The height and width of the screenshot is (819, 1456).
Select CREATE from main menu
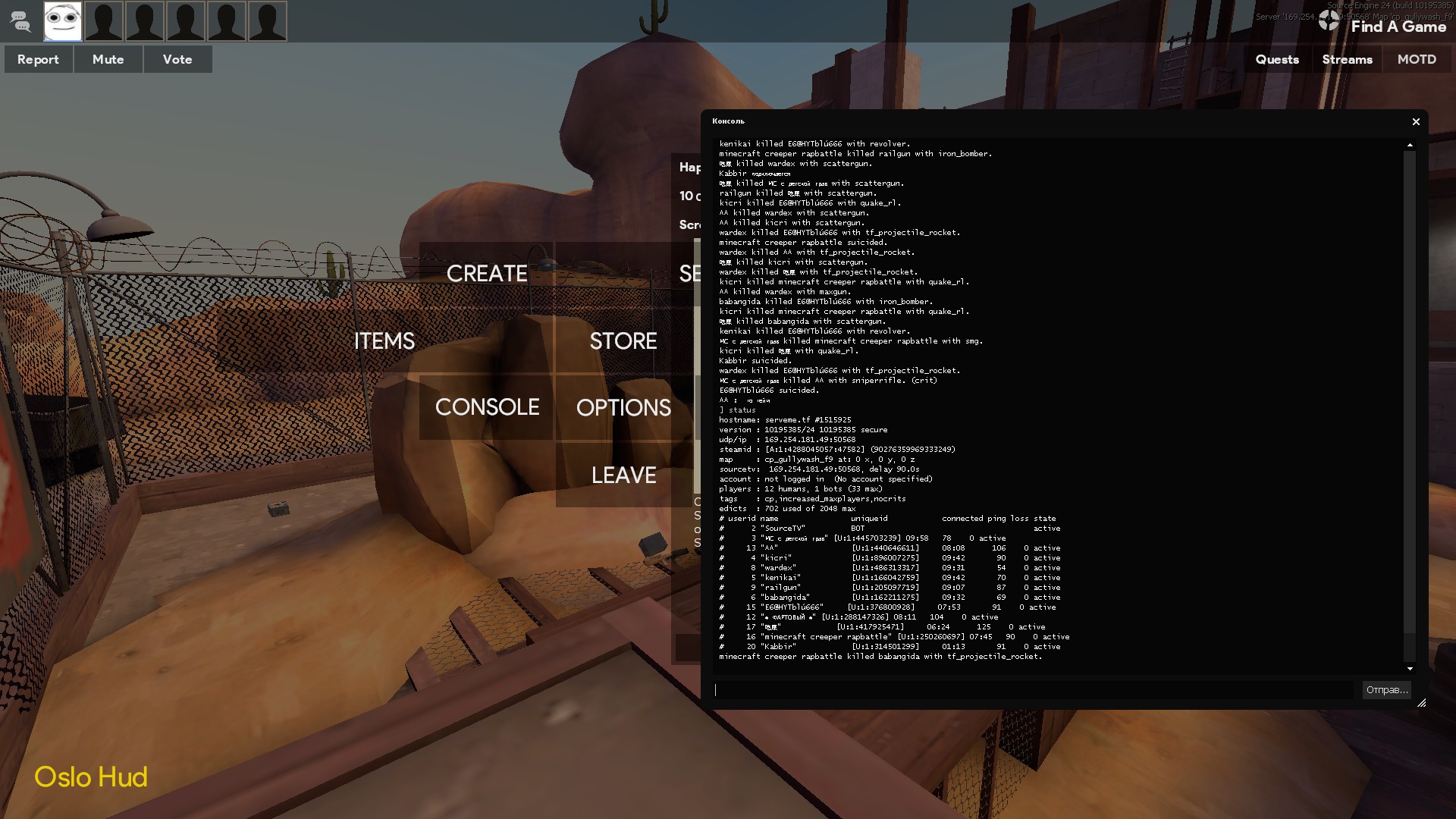tap(487, 274)
